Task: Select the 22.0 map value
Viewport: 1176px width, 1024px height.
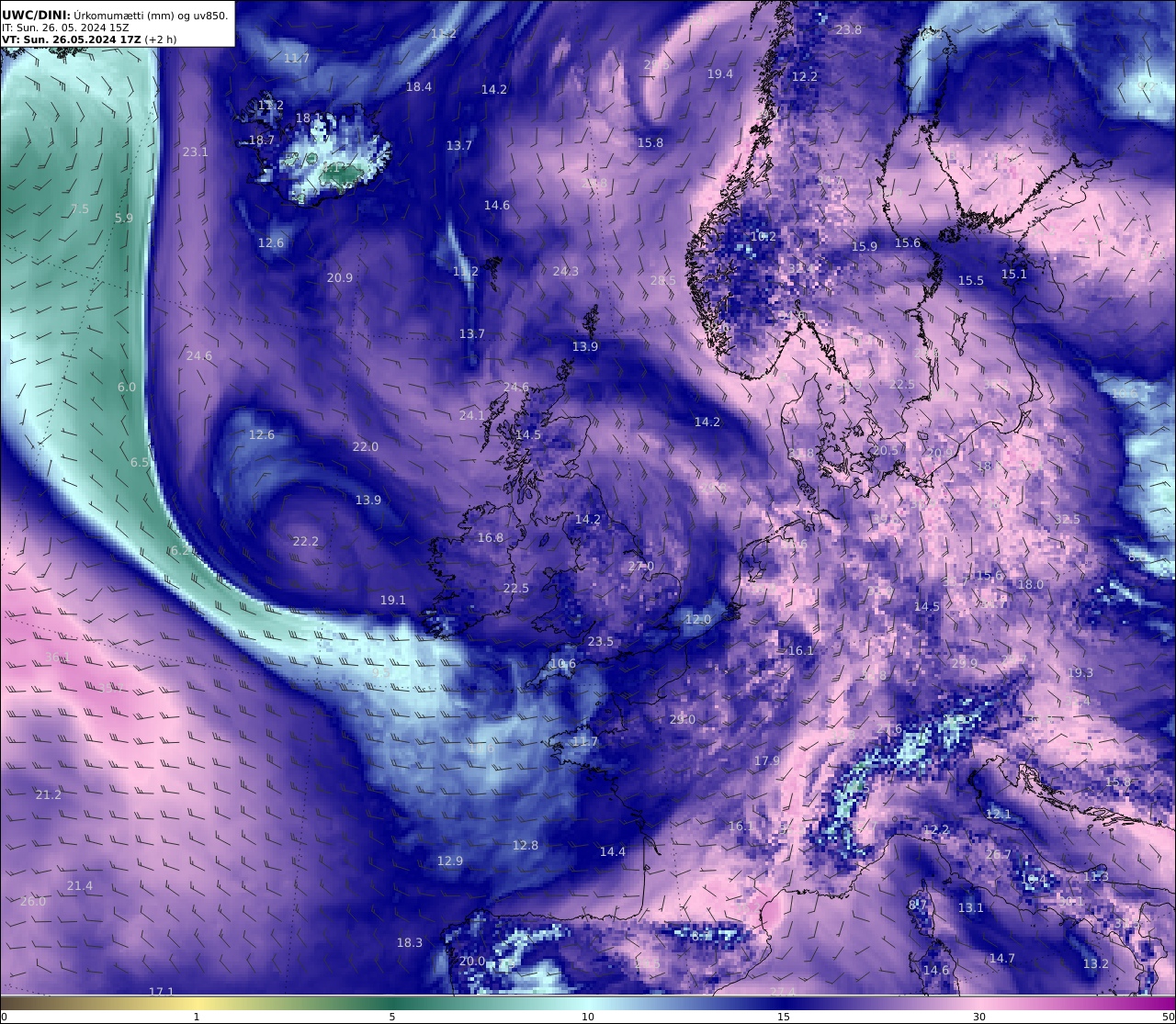Action: pos(366,447)
